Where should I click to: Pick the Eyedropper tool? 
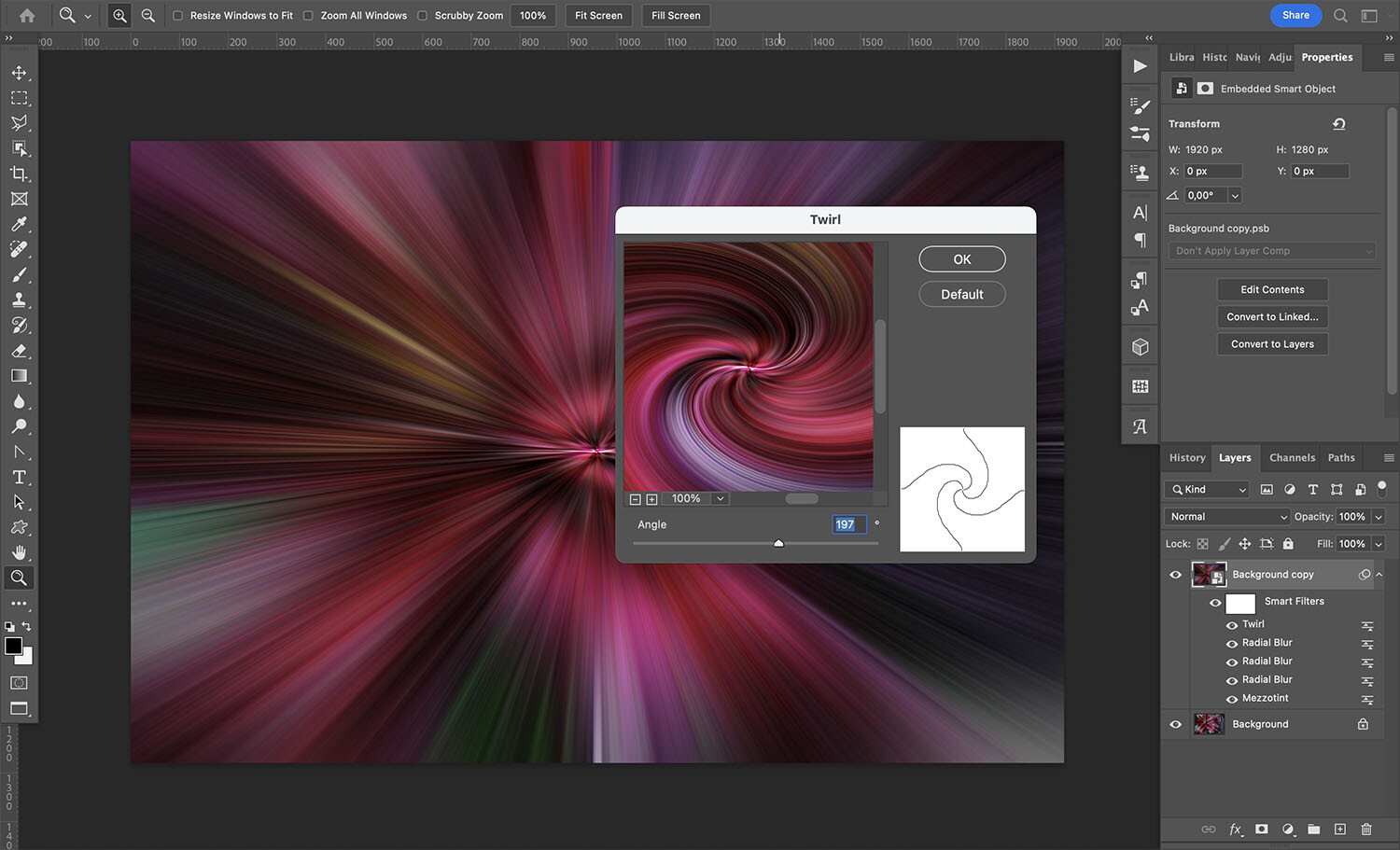(19, 224)
